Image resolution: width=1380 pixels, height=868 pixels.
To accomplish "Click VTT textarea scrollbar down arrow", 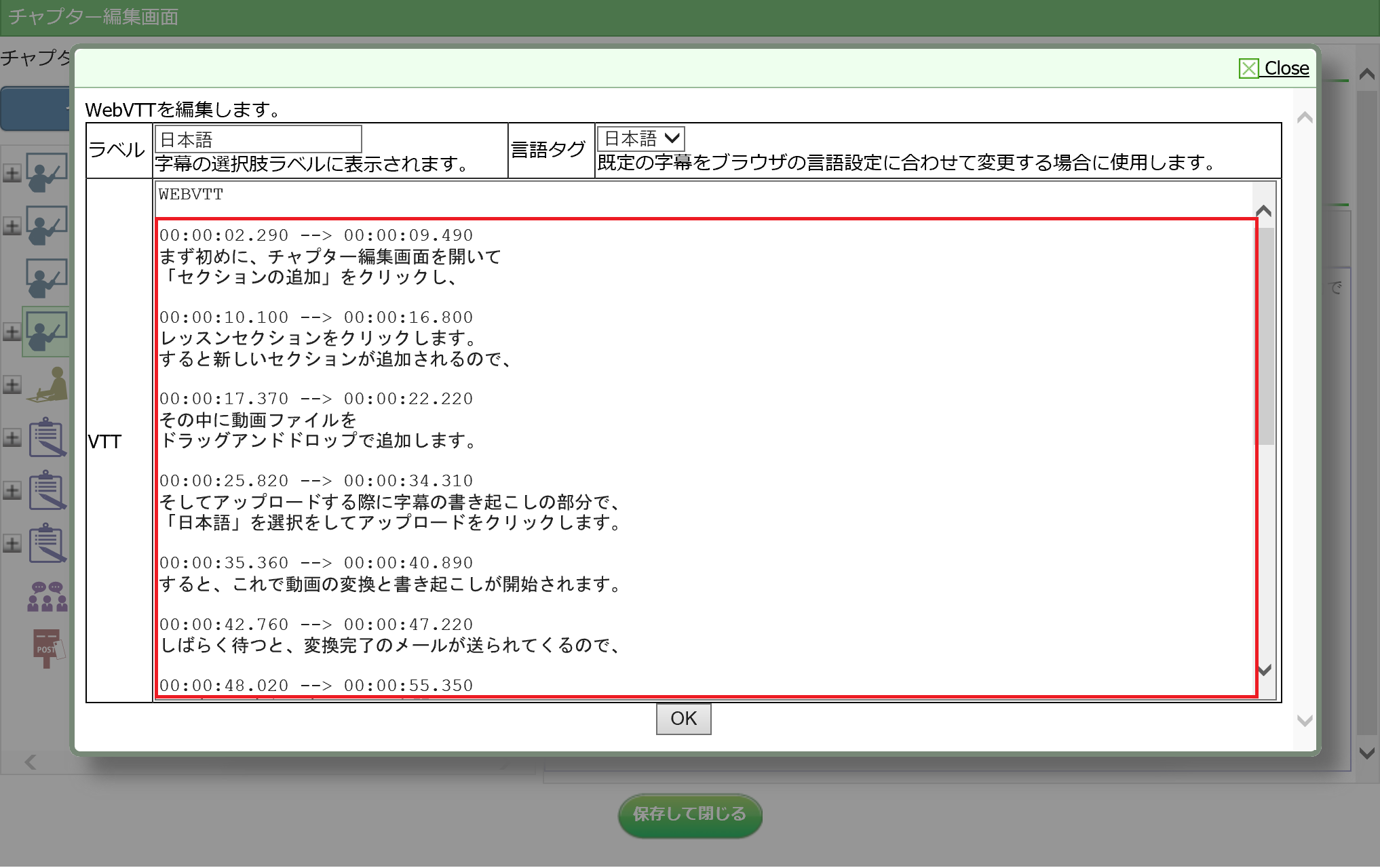I will (x=1263, y=670).
